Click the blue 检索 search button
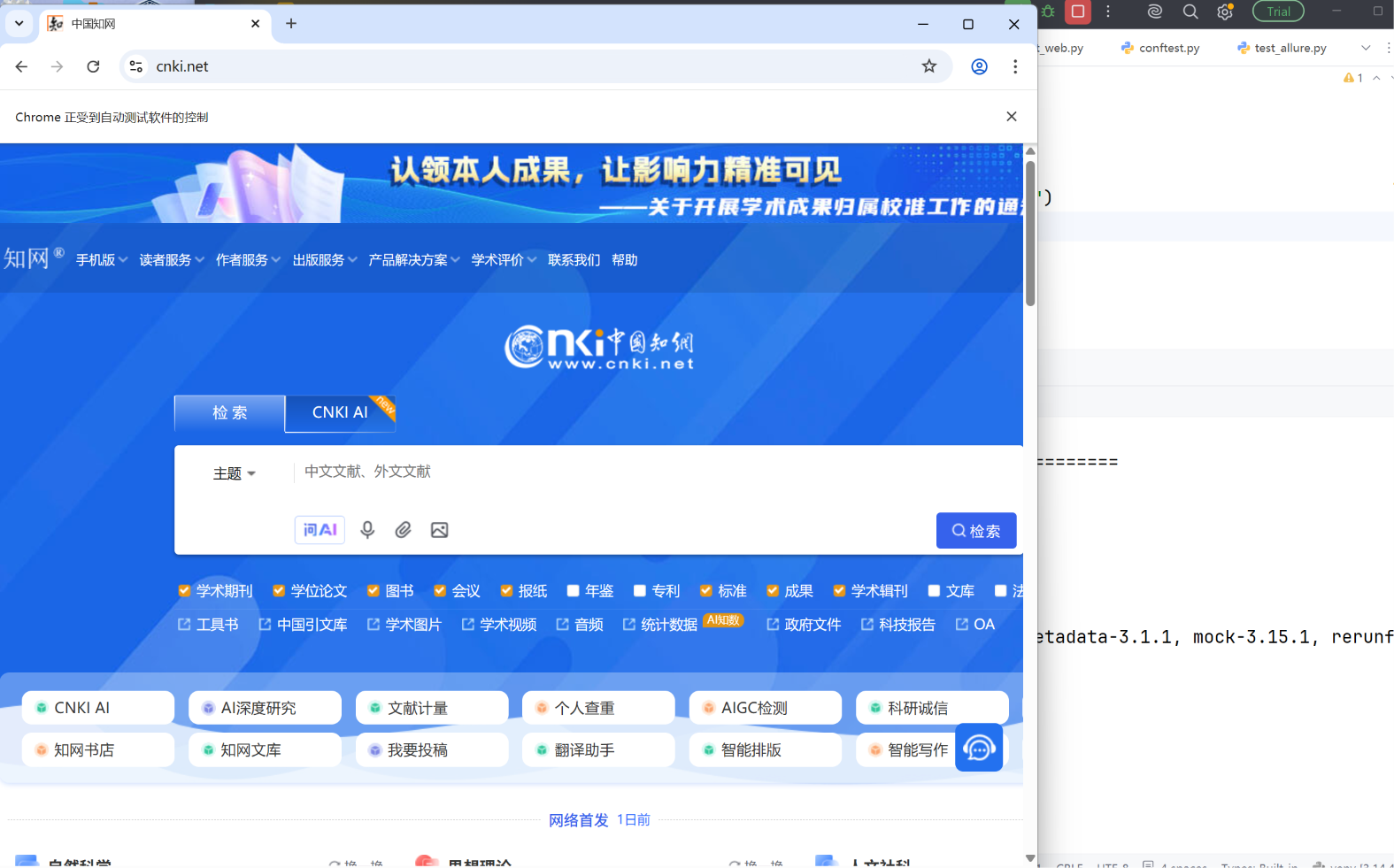This screenshot has width=1394, height=868. 976,531
